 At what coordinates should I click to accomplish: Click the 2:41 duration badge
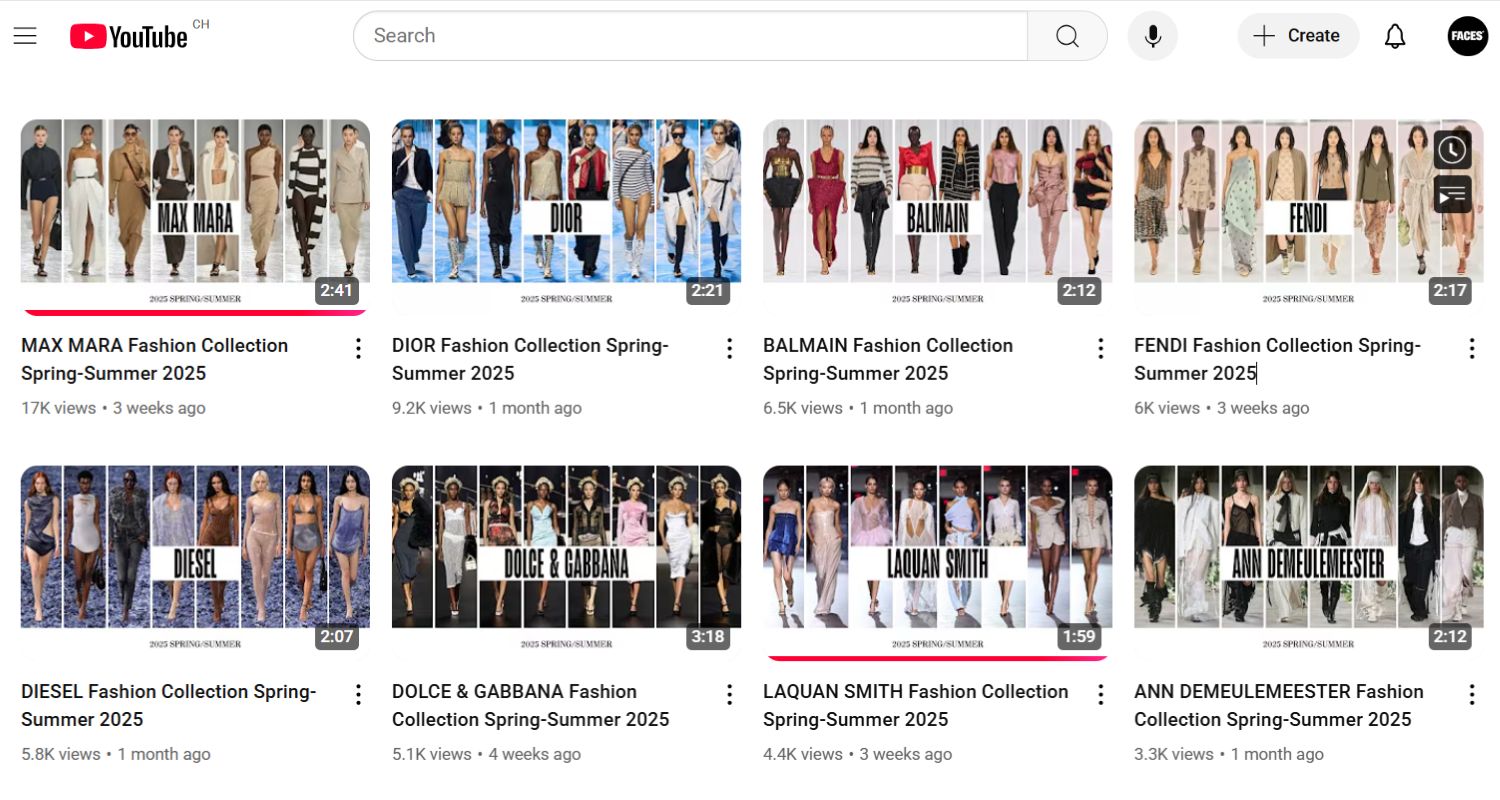(x=337, y=291)
